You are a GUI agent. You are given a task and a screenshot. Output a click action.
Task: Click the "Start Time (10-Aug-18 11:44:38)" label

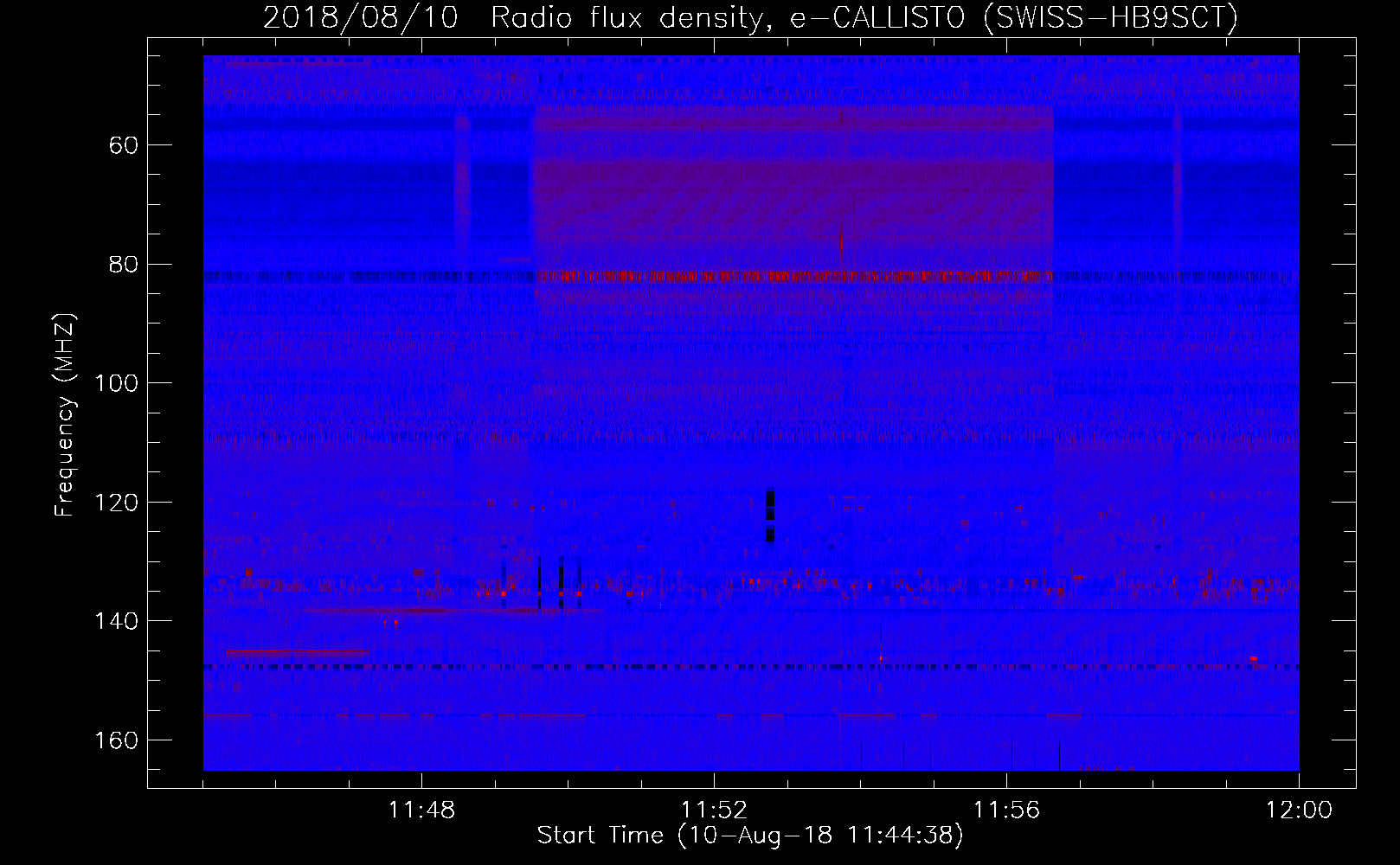pos(750,836)
